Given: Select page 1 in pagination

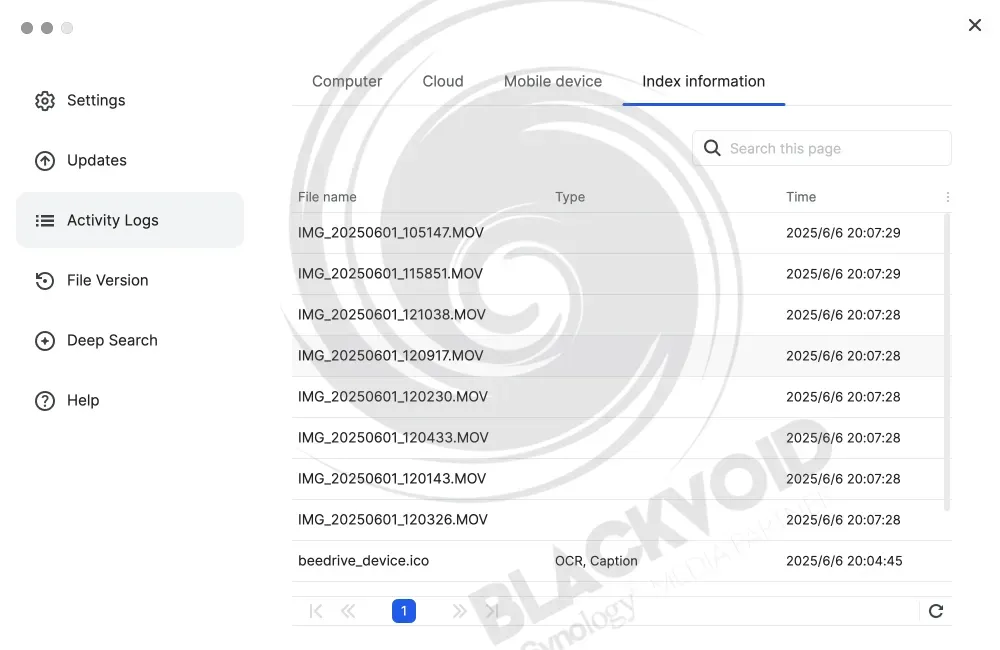Looking at the screenshot, I should tap(404, 611).
